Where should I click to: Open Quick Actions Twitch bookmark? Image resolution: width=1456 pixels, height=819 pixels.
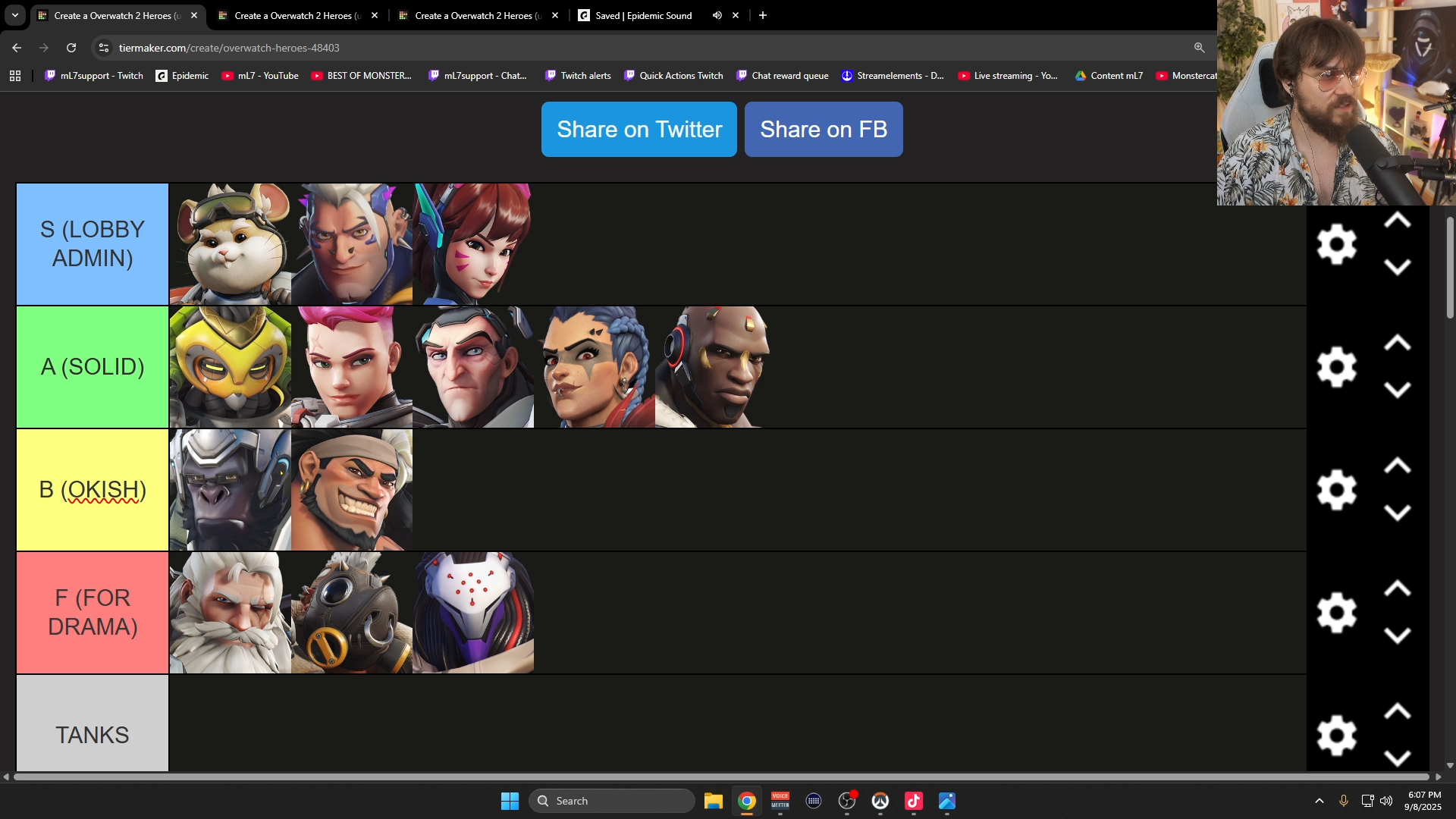tap(673, 76)
